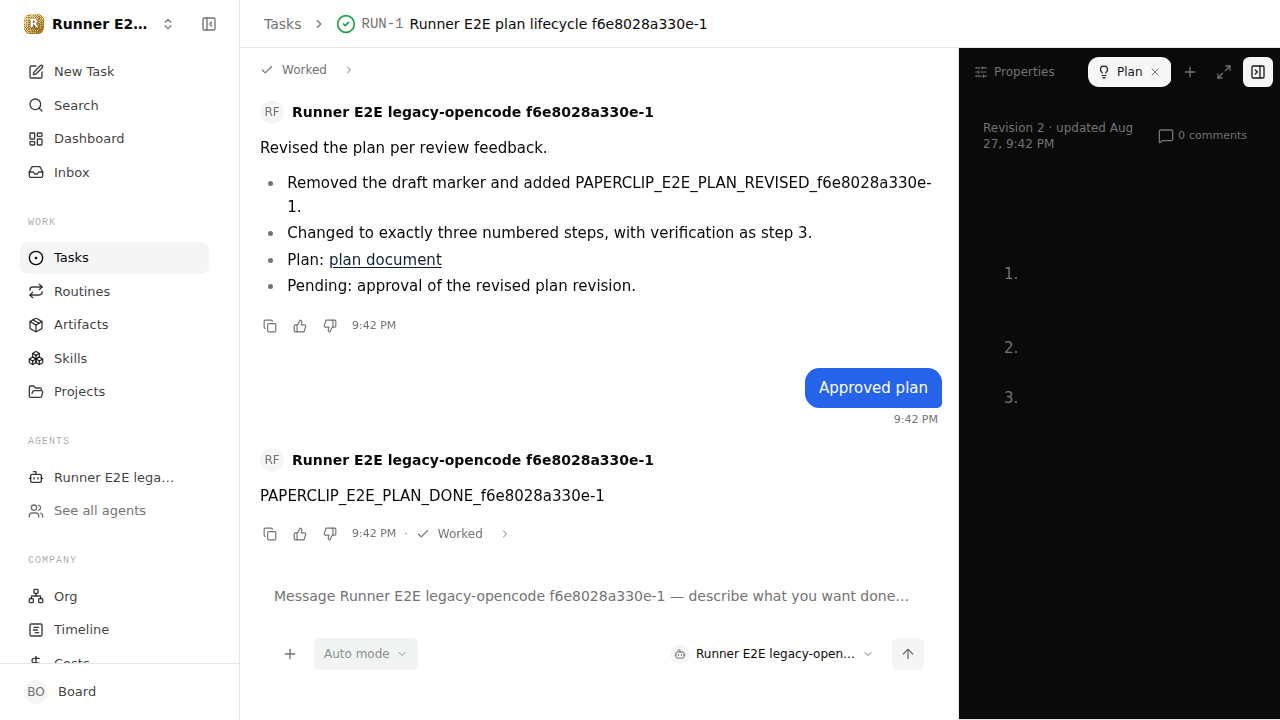1280x720 pixels.
Task: Open Routines page
Action: (x=114, y=291)
